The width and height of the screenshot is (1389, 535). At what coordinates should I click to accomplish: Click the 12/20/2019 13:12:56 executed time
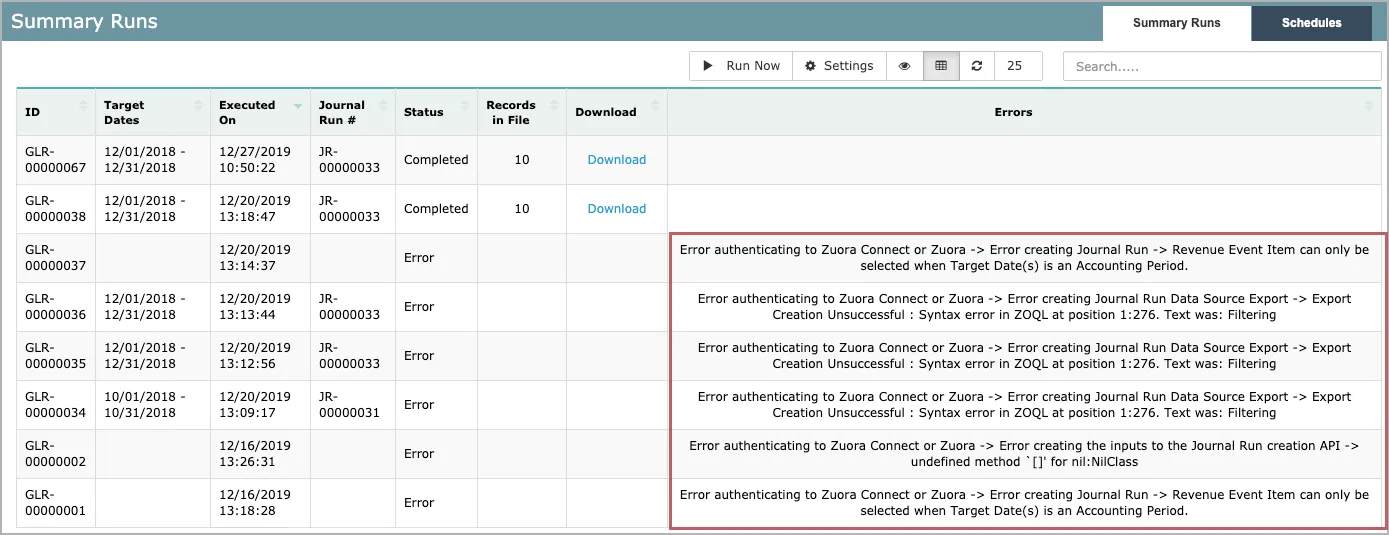(x=255, y=356)
